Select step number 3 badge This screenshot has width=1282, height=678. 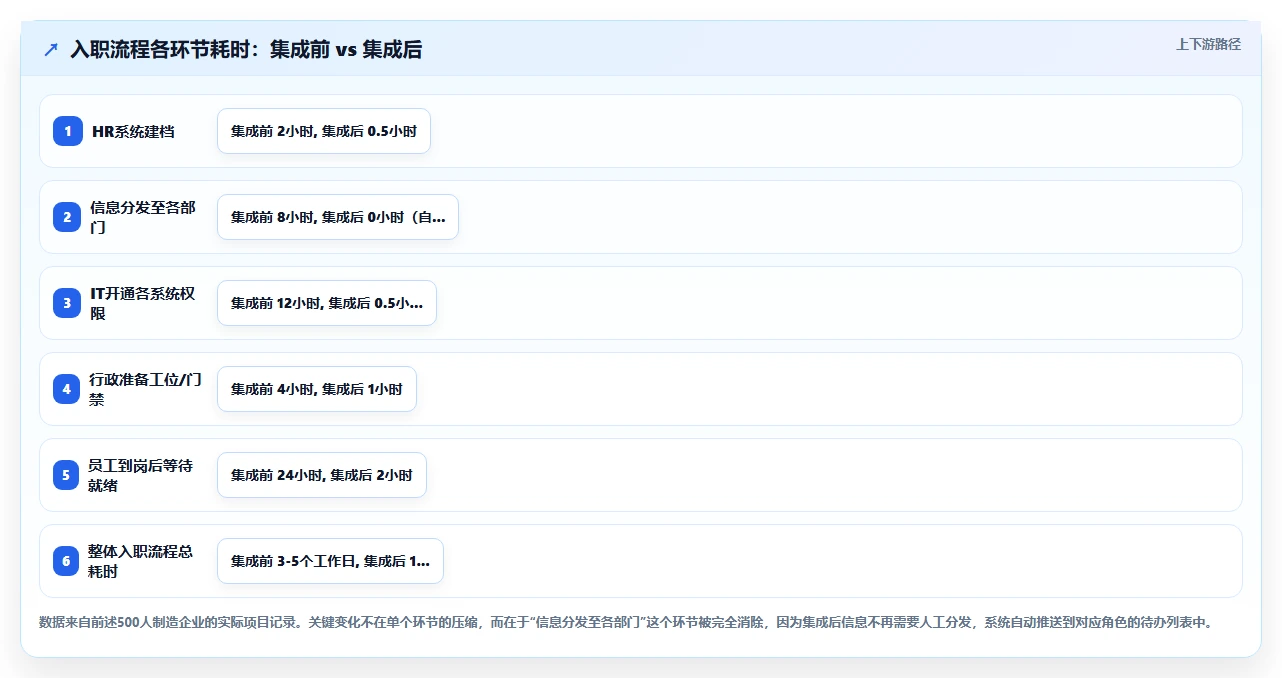(67, 303)
